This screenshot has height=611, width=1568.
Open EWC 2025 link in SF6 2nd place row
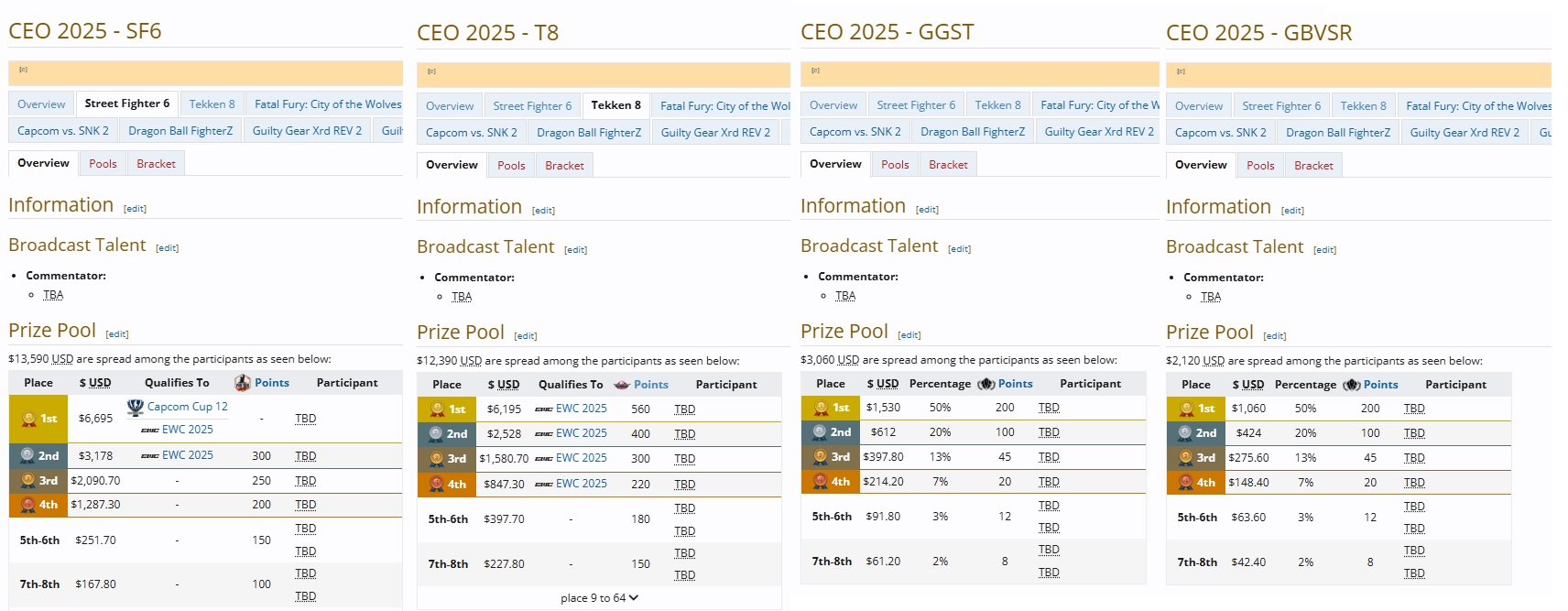tap(188, 455)
